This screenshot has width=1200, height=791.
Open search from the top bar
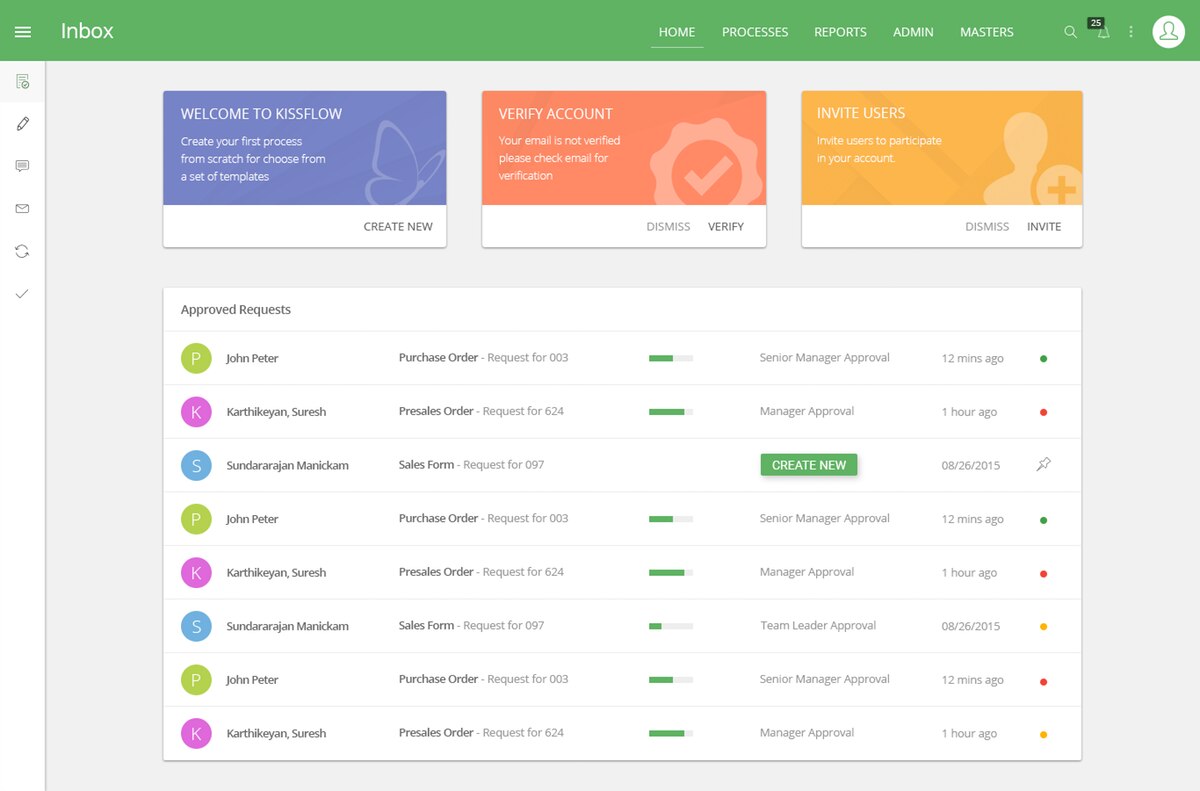1070,32
